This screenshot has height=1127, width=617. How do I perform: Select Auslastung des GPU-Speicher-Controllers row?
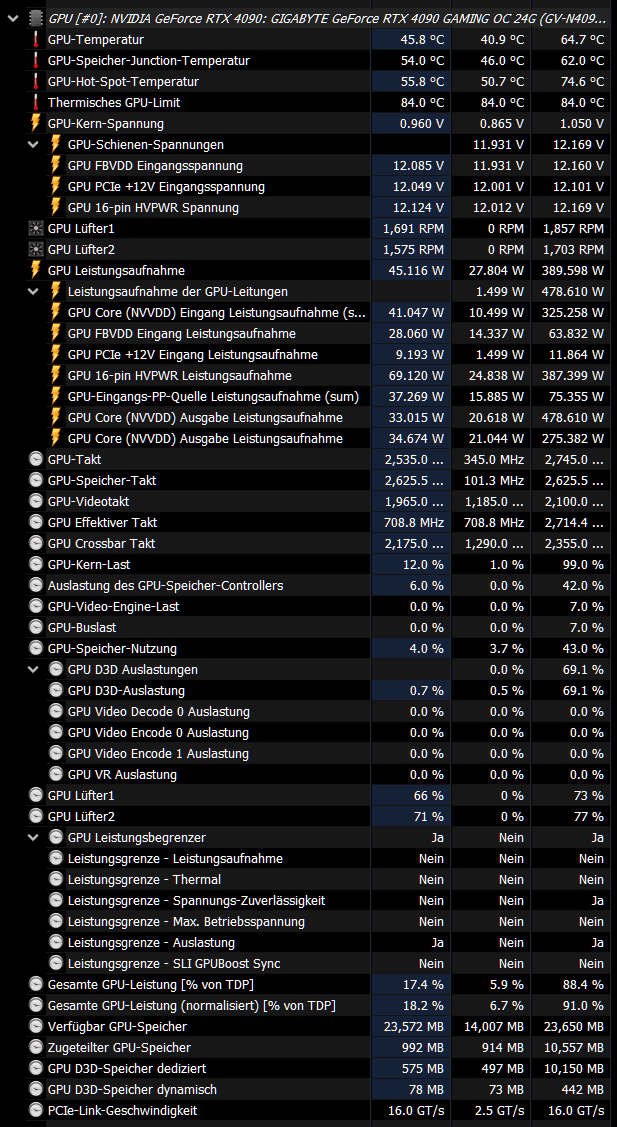(x=165, y=585)
